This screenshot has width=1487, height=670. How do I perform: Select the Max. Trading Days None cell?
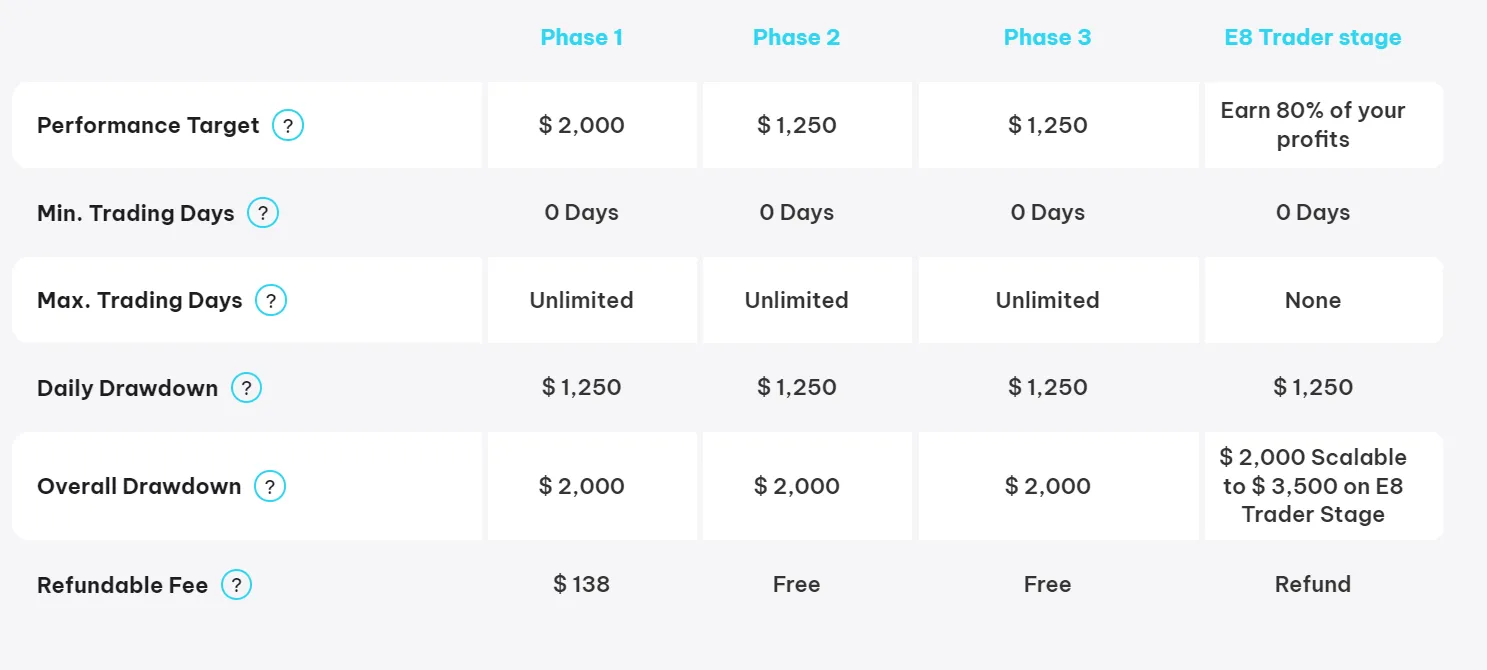pos(1312,300)
